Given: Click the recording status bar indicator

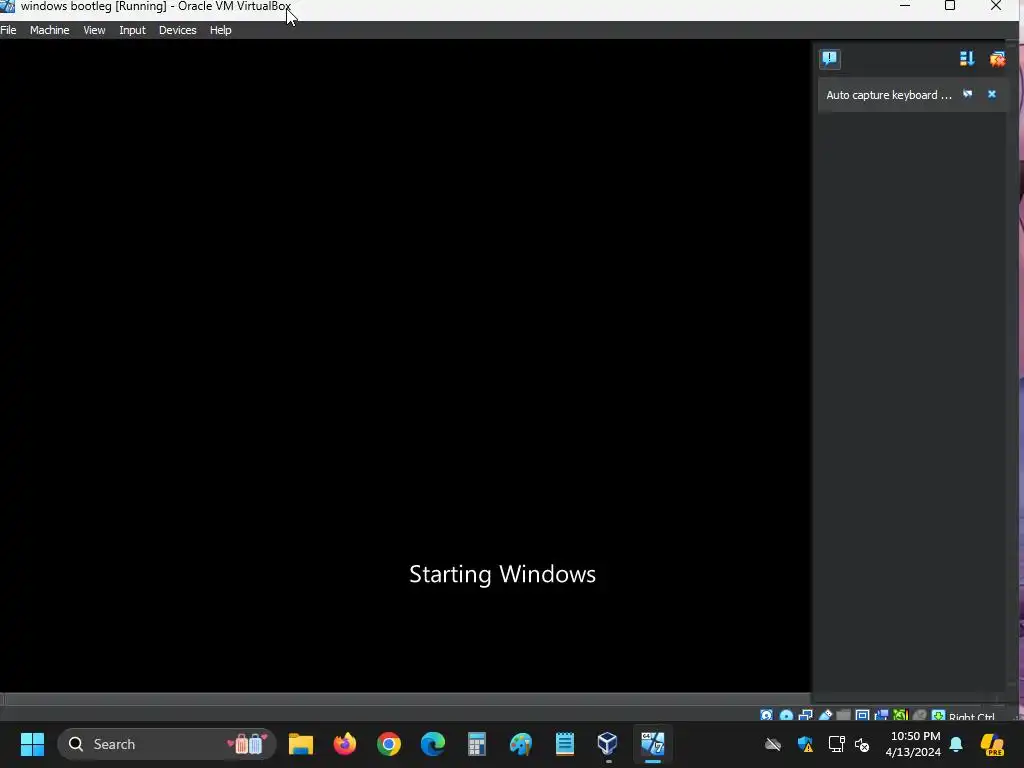Looking at the screenshot, I should pos(882,716).
